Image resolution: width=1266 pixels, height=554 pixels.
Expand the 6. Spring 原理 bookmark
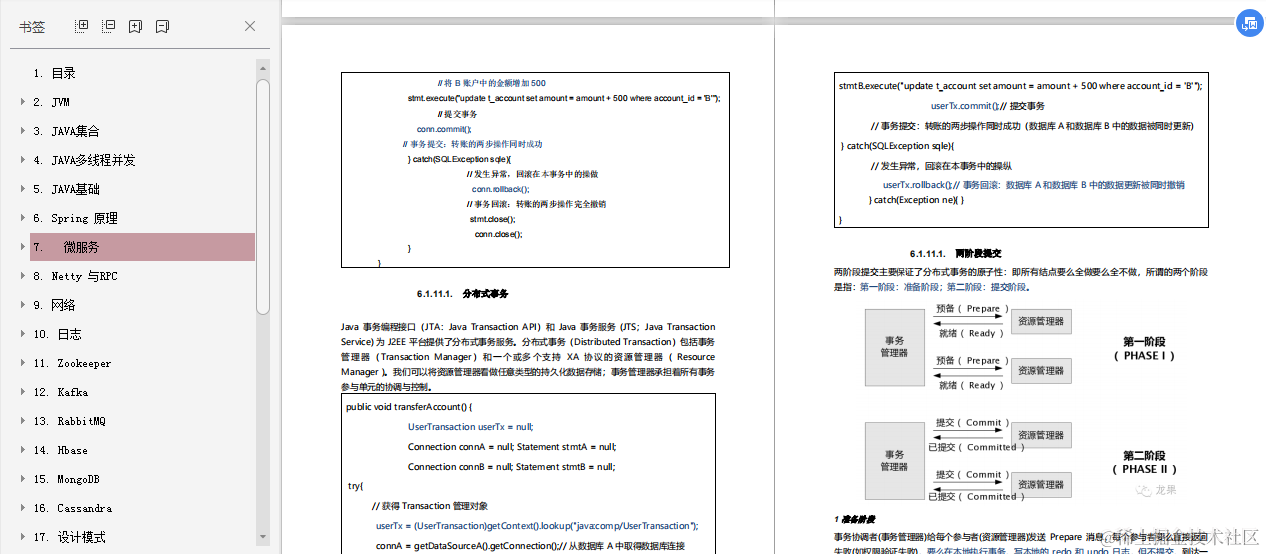tap(23, 218)
